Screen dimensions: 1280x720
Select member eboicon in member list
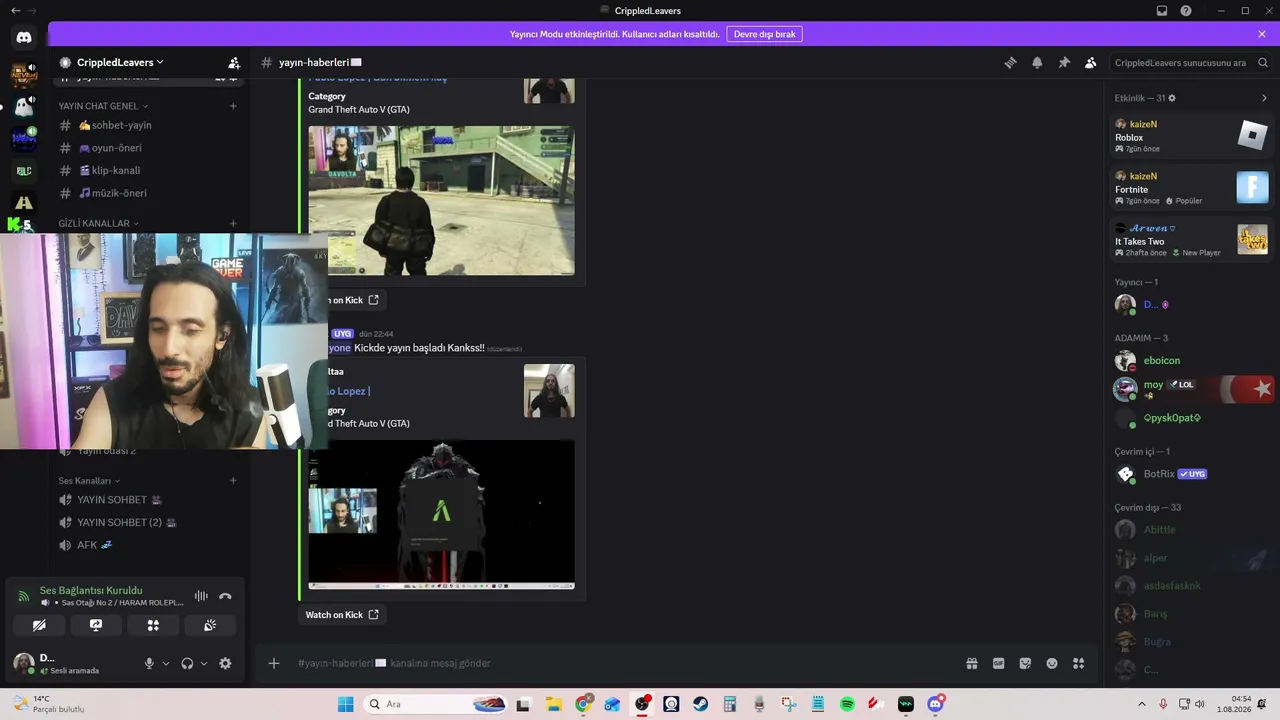[1190, 360]
